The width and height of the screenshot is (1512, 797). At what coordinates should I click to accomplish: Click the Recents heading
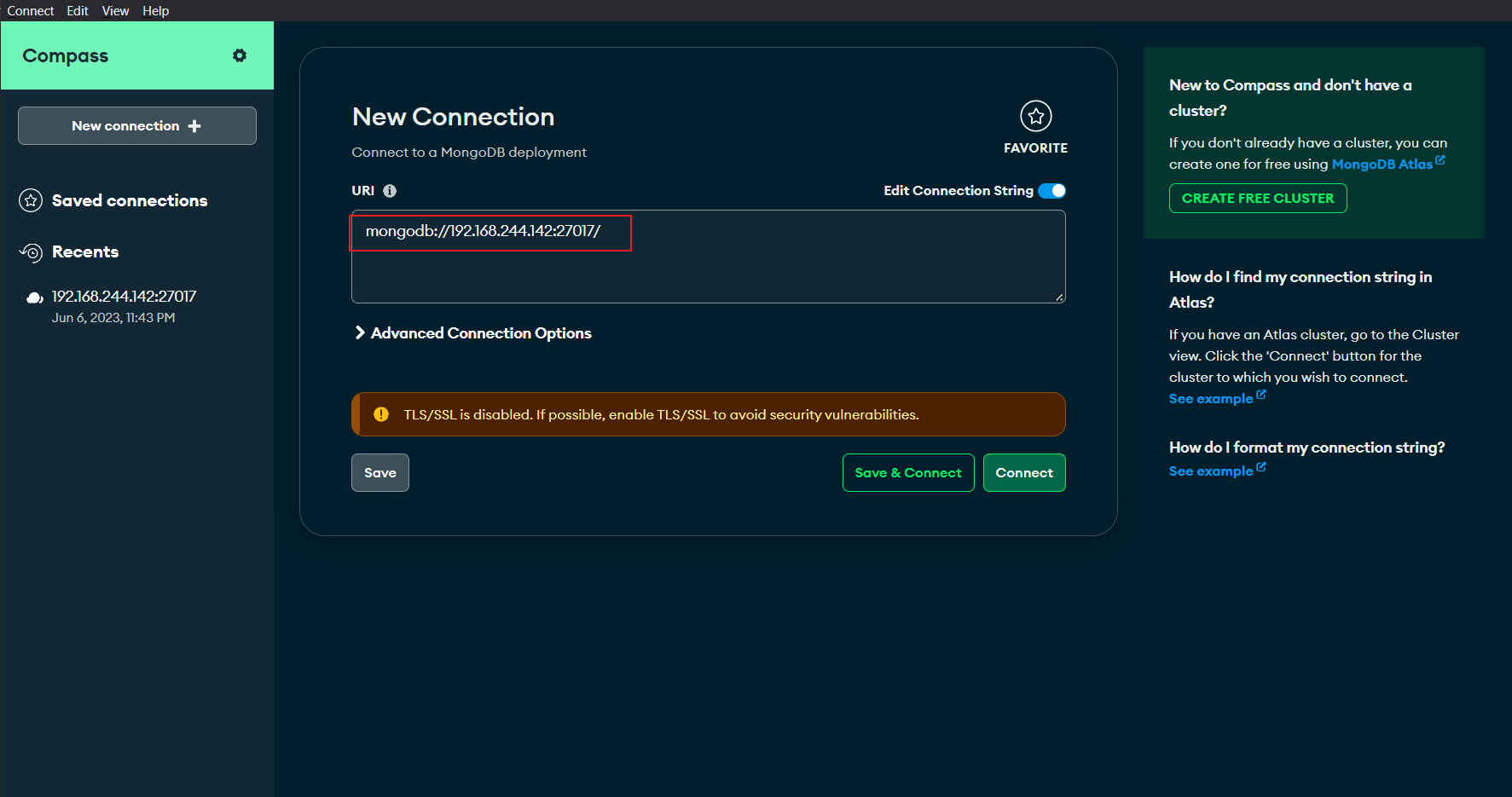(85, 251)
